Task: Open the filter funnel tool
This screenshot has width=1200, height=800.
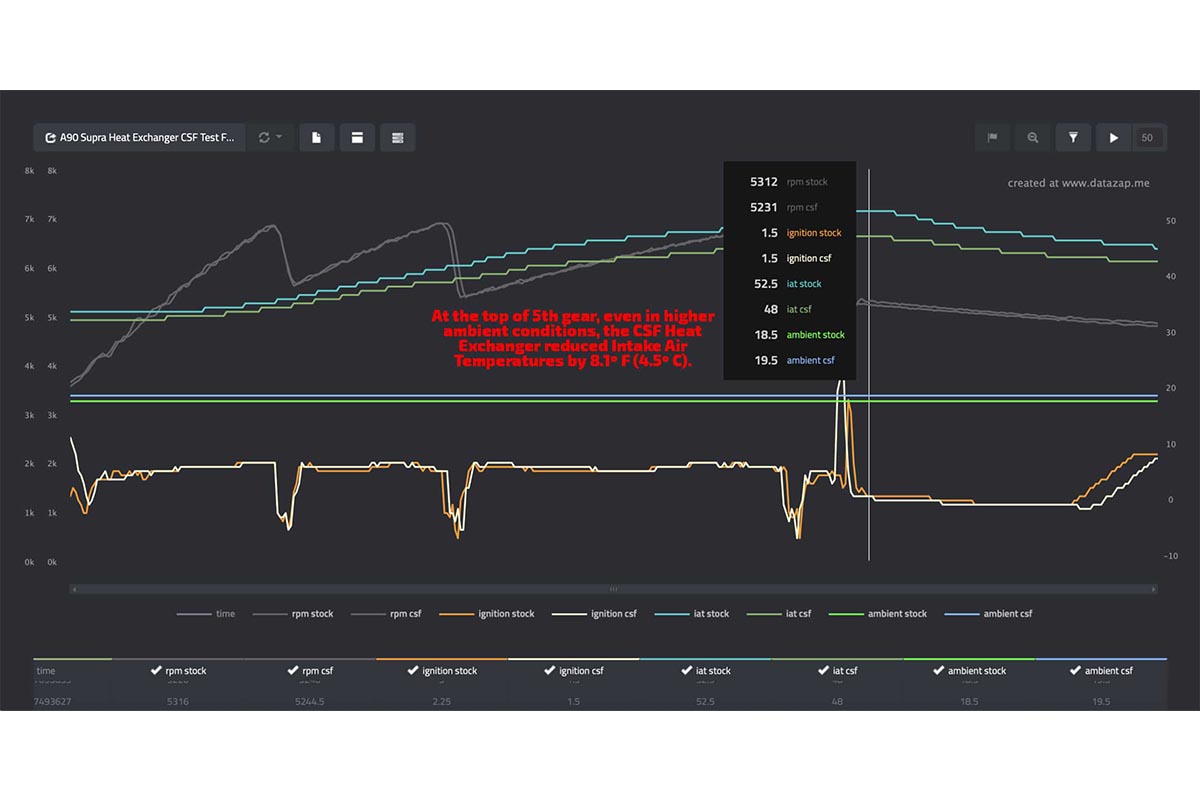Action: [x=1073, y=138]
